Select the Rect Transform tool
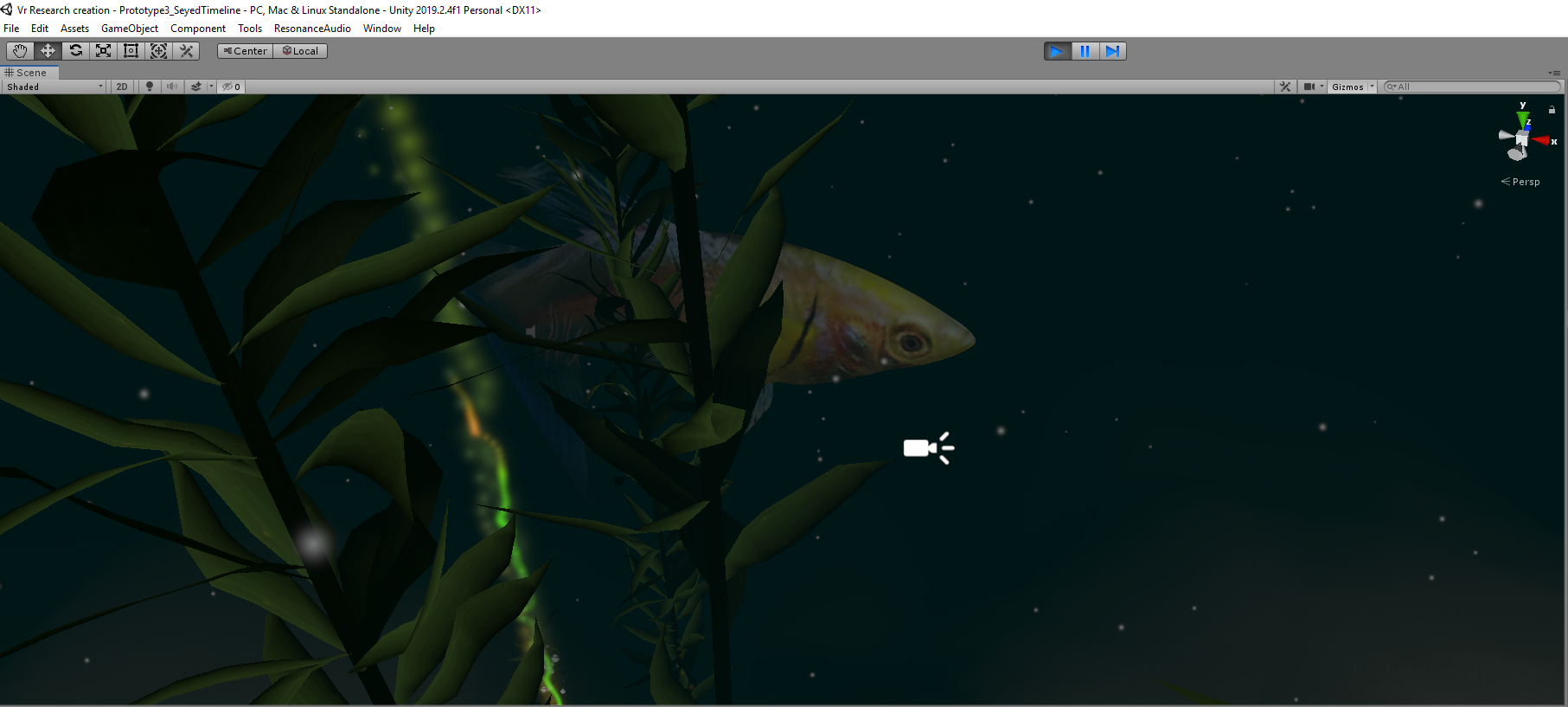Image resolution: width=1568 pixels, height=707 pixels. (x=131, y=51)
